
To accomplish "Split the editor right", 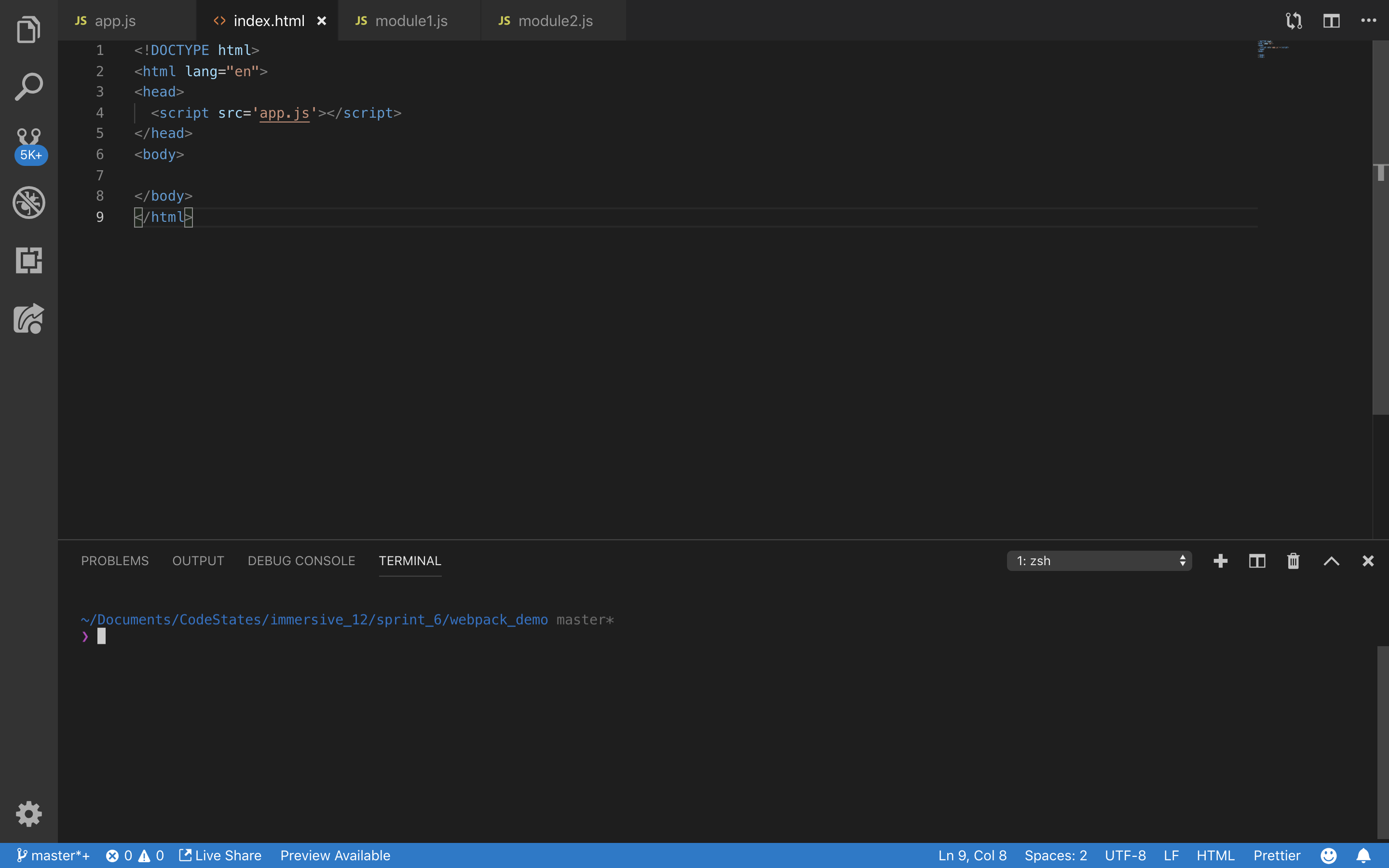I will coord(1331,21).
